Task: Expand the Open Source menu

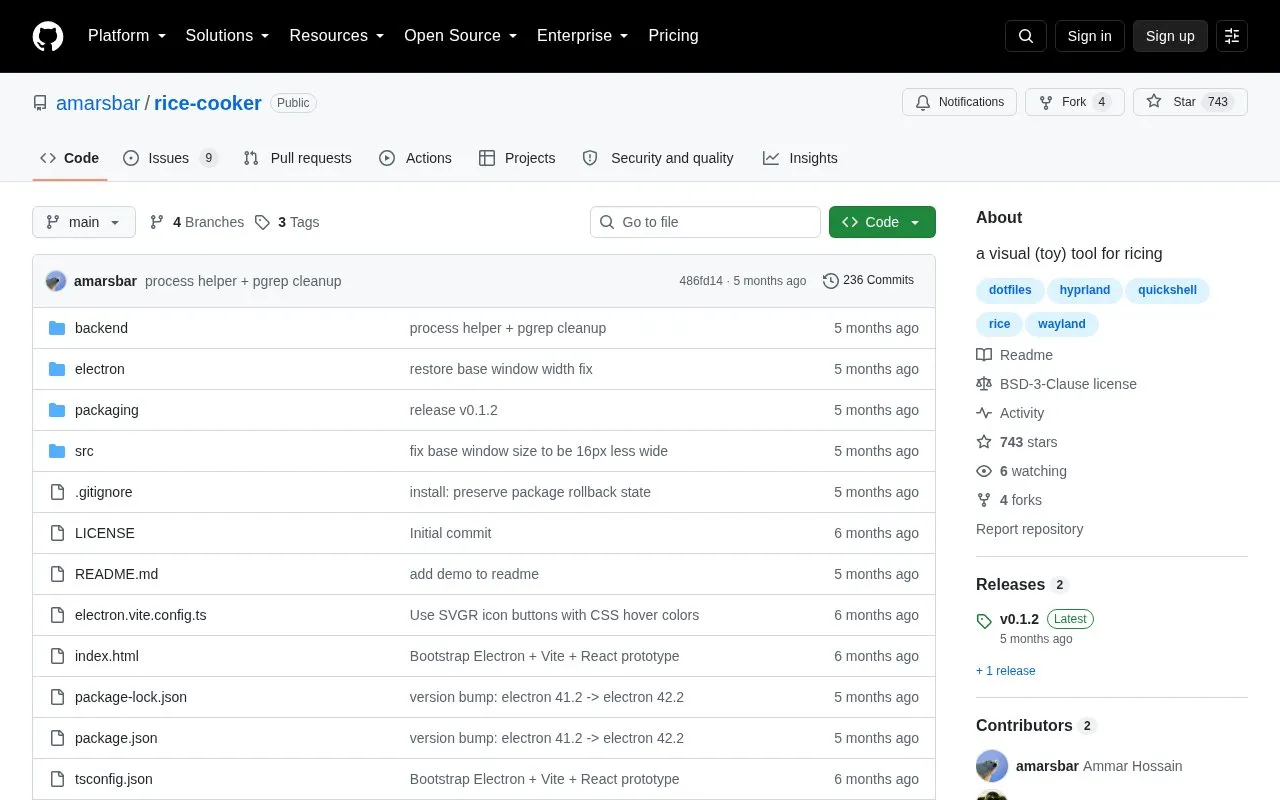Action: pos(461,36)
